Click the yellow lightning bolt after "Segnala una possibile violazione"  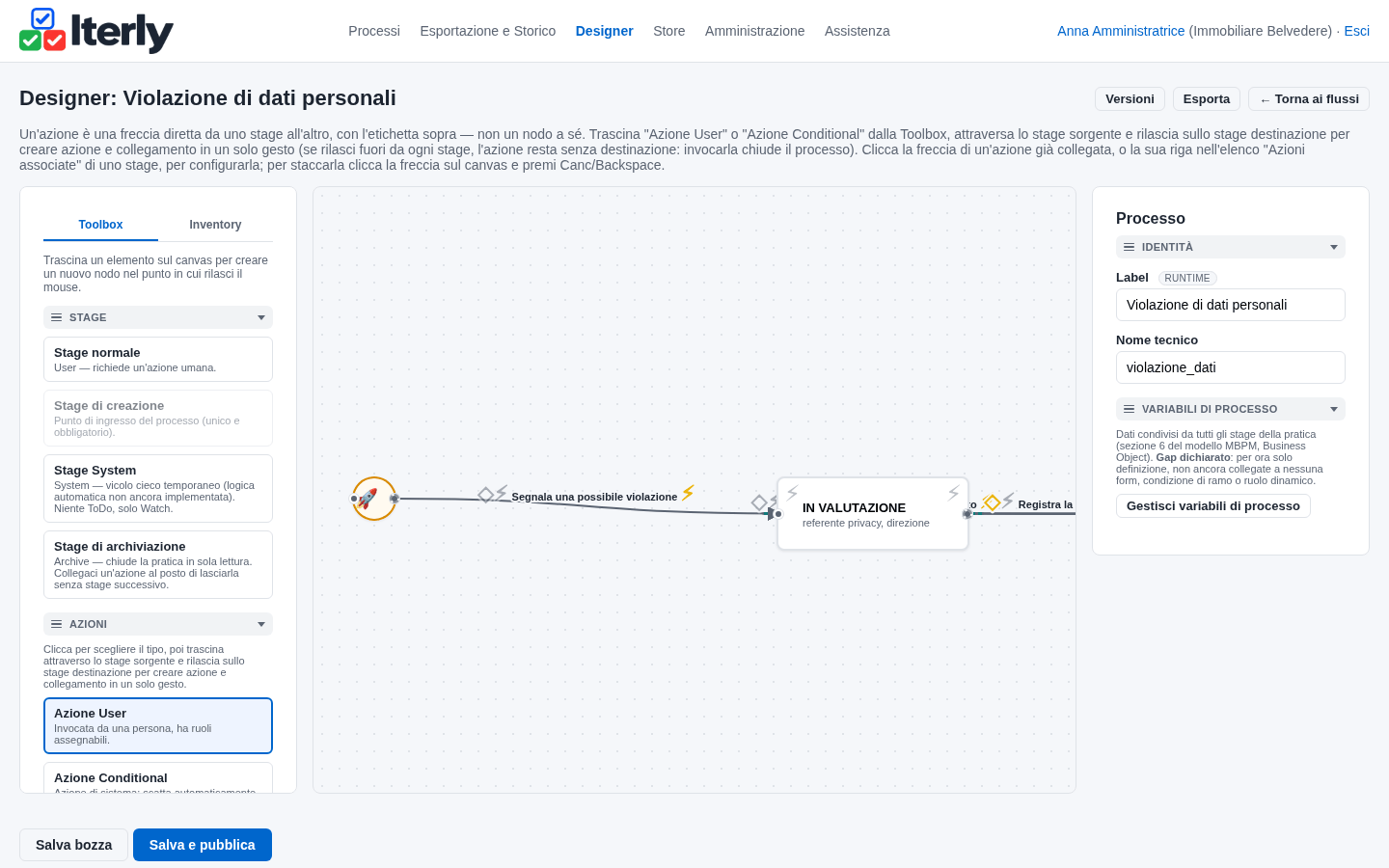tap(688, 493)
